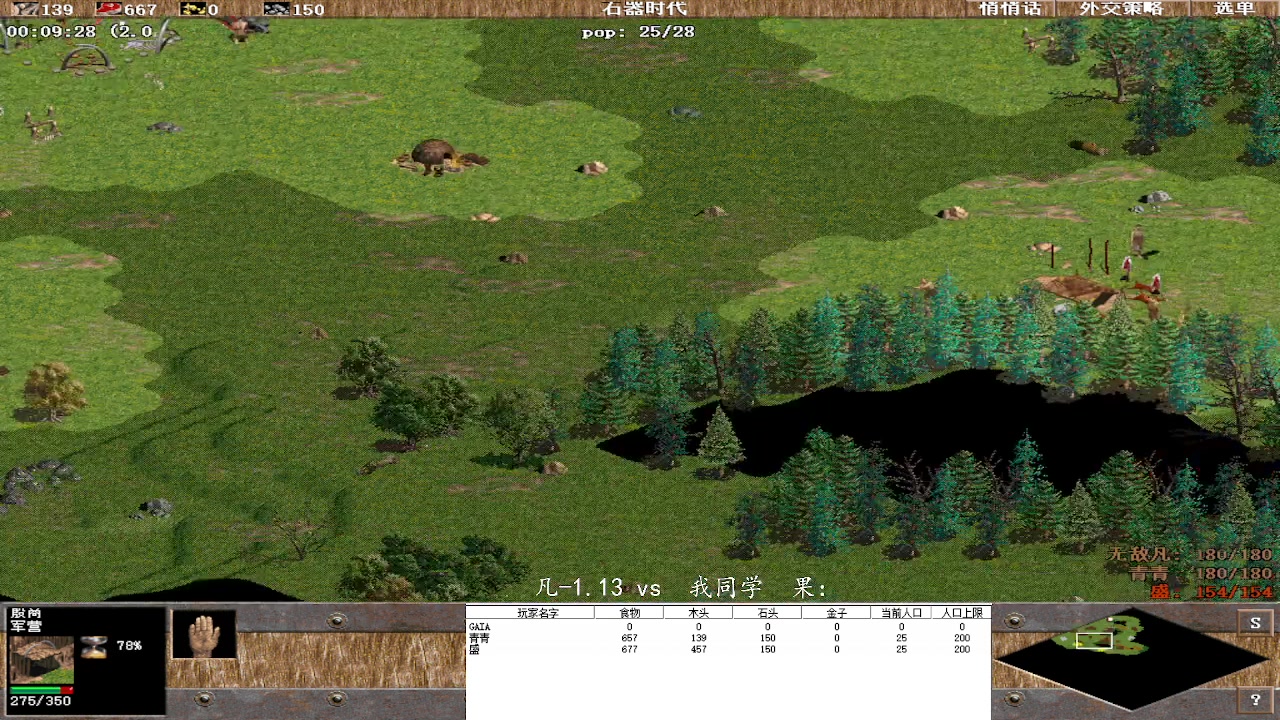Screen dimensions: 1280x720
Task: Click the 78% build progress text
Action: [x=129, y=646]
